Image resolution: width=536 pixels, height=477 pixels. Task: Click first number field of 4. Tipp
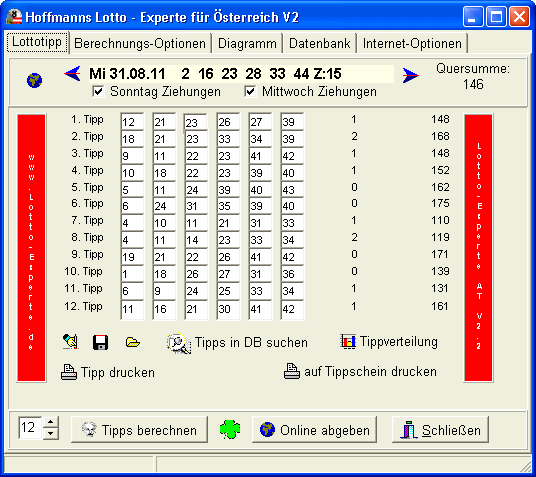click(132, 173)
